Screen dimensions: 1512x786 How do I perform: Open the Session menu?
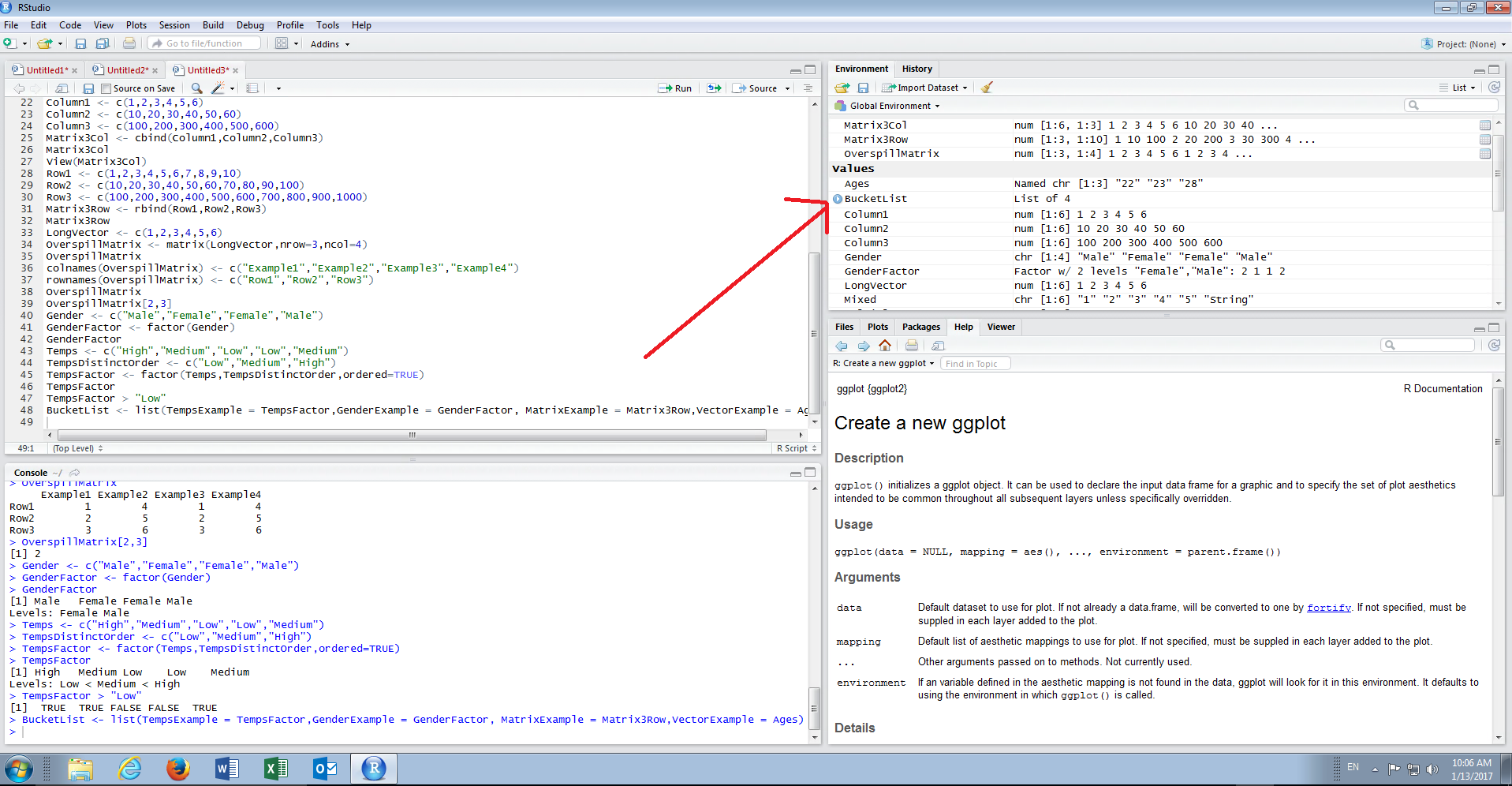tap(174, 25)
